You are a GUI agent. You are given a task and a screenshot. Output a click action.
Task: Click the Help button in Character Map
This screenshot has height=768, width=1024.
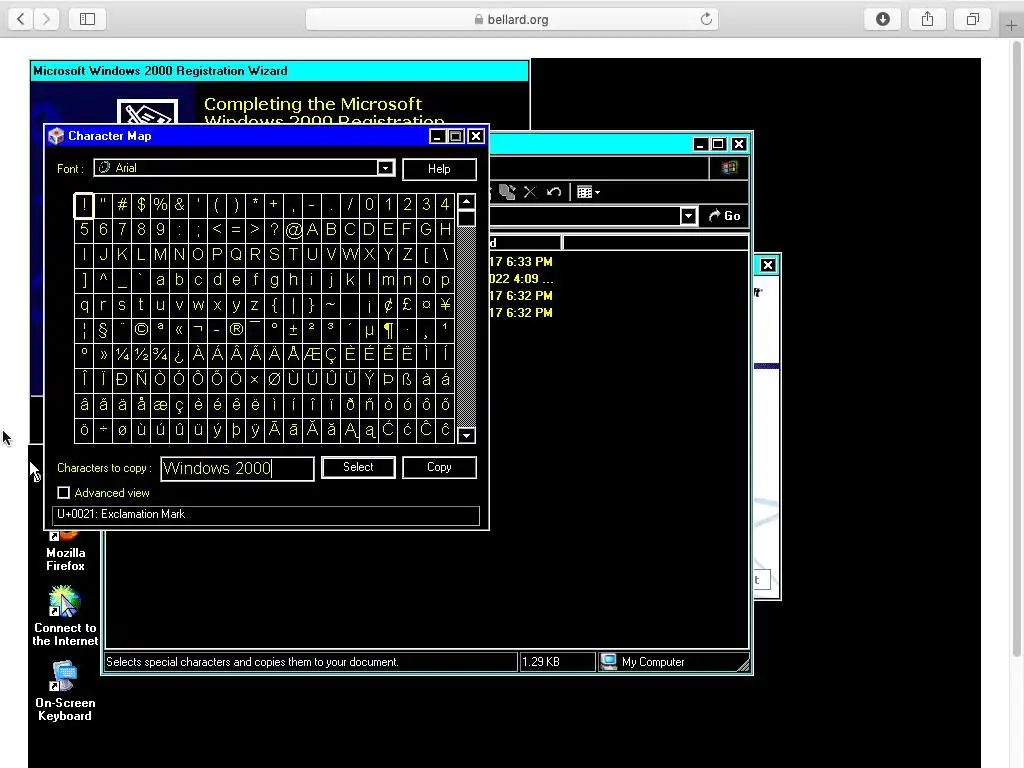point(439,169)
